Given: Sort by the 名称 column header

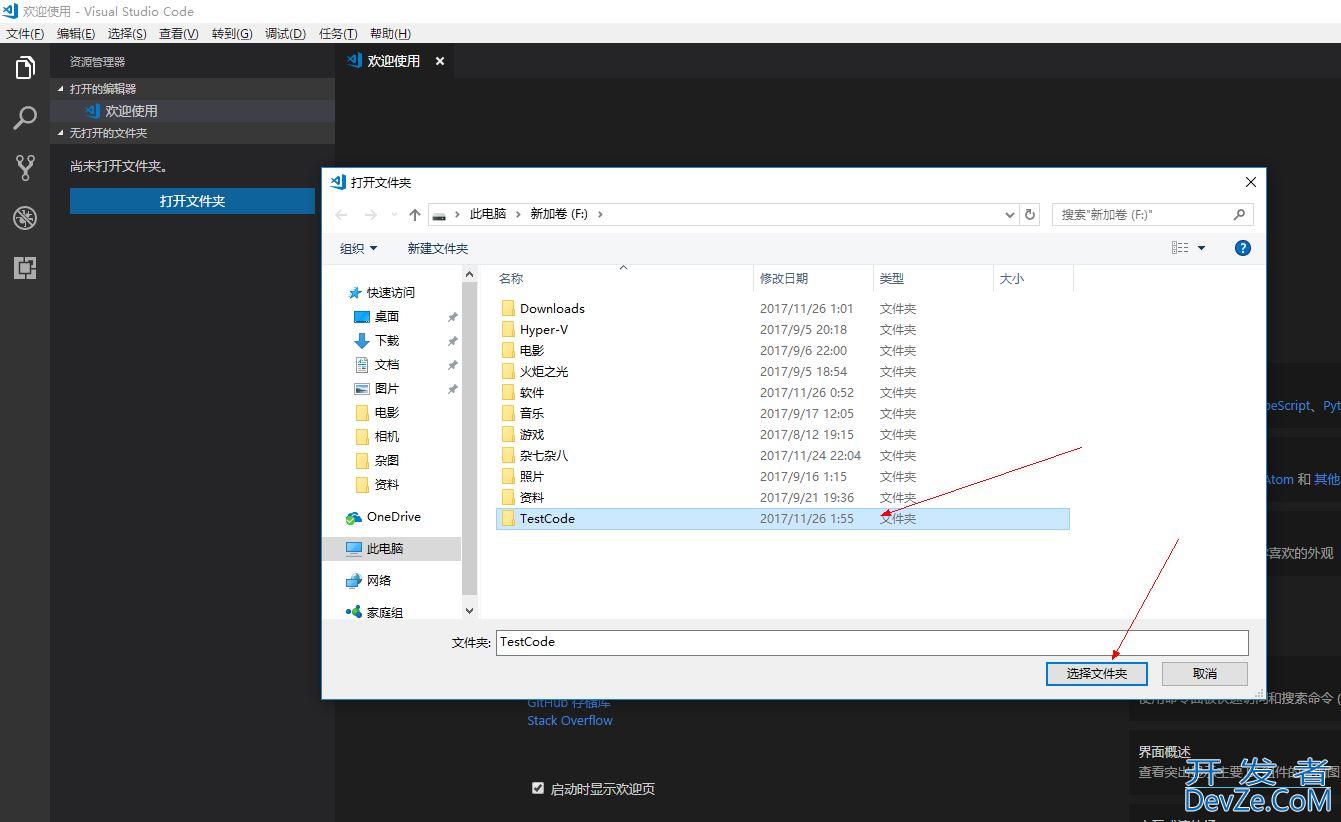Looking at the screenshot, I should tap(624, 278).
